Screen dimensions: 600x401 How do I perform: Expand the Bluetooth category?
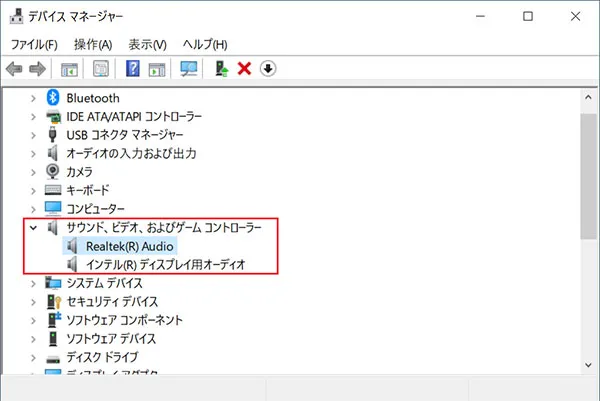[x=33, y=99]
